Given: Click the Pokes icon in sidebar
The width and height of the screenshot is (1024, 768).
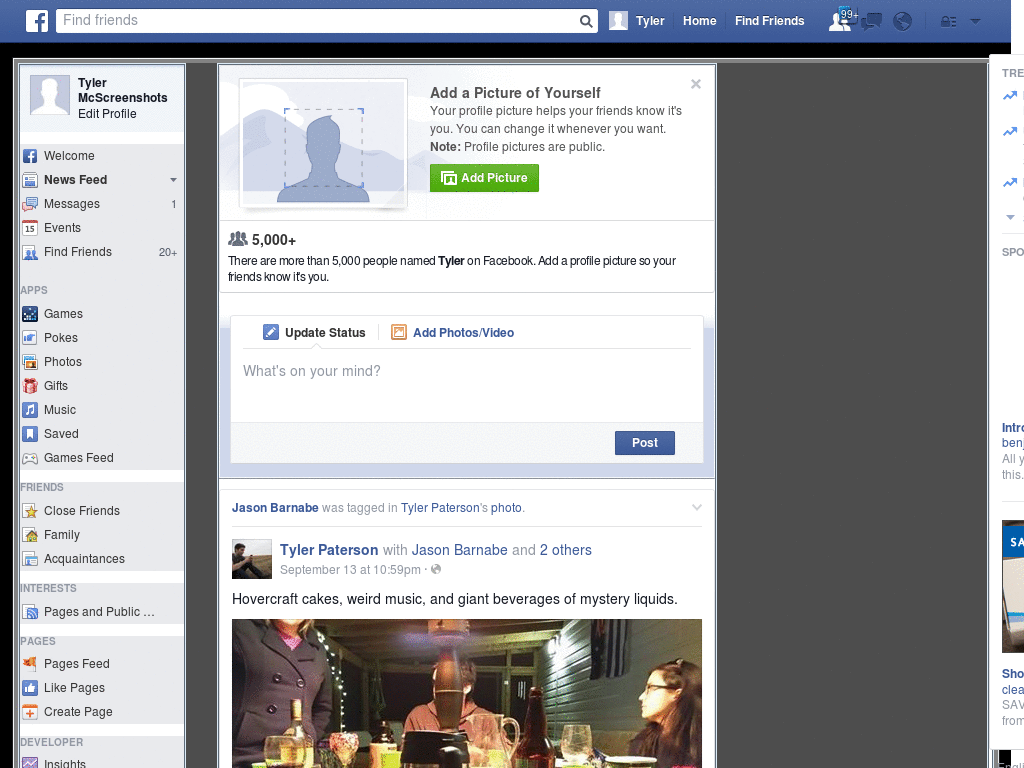Looking at the screenshot, I should [x=30, y=338].
